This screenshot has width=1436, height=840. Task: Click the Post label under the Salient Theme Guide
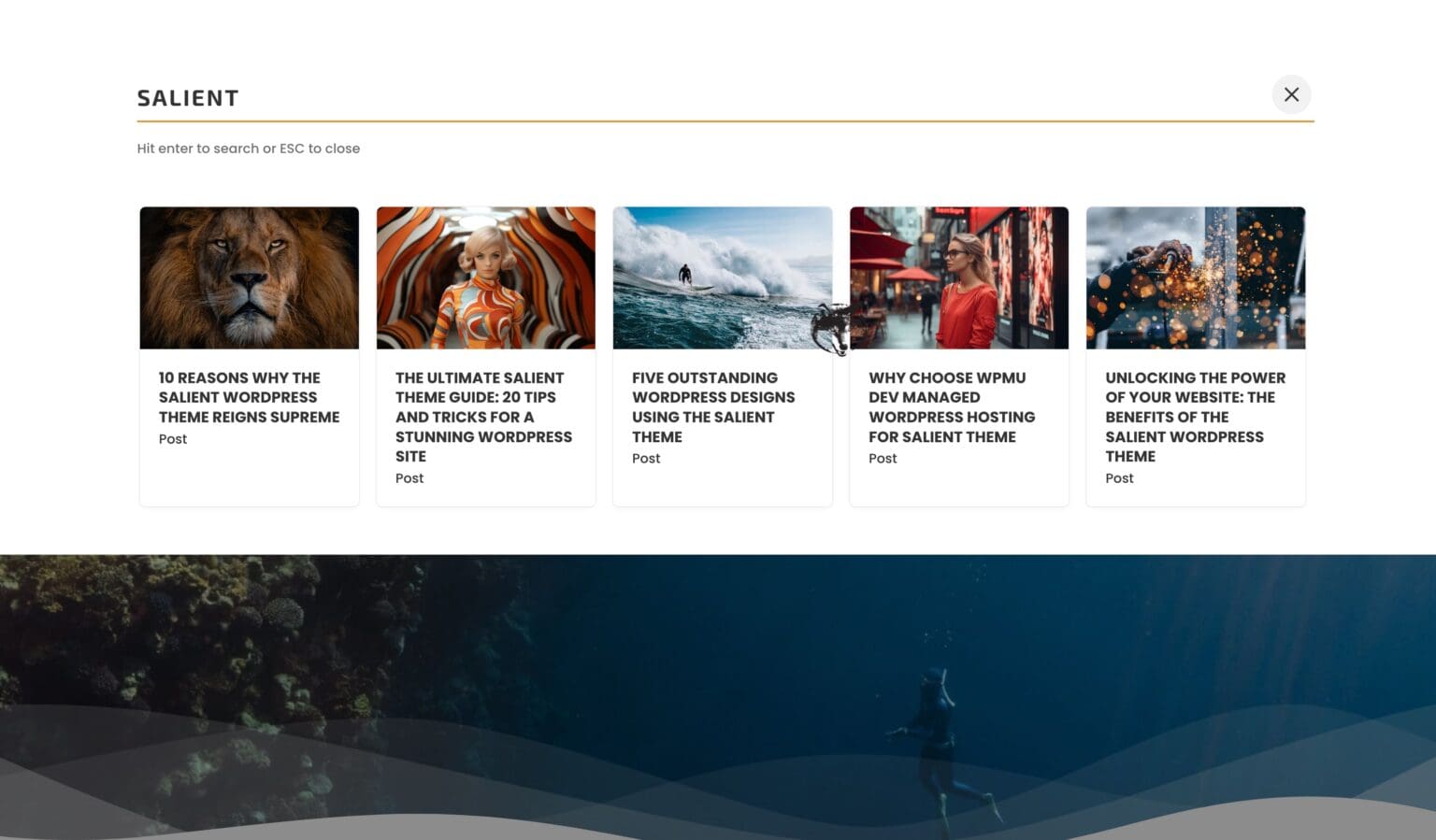pos(409,478)
